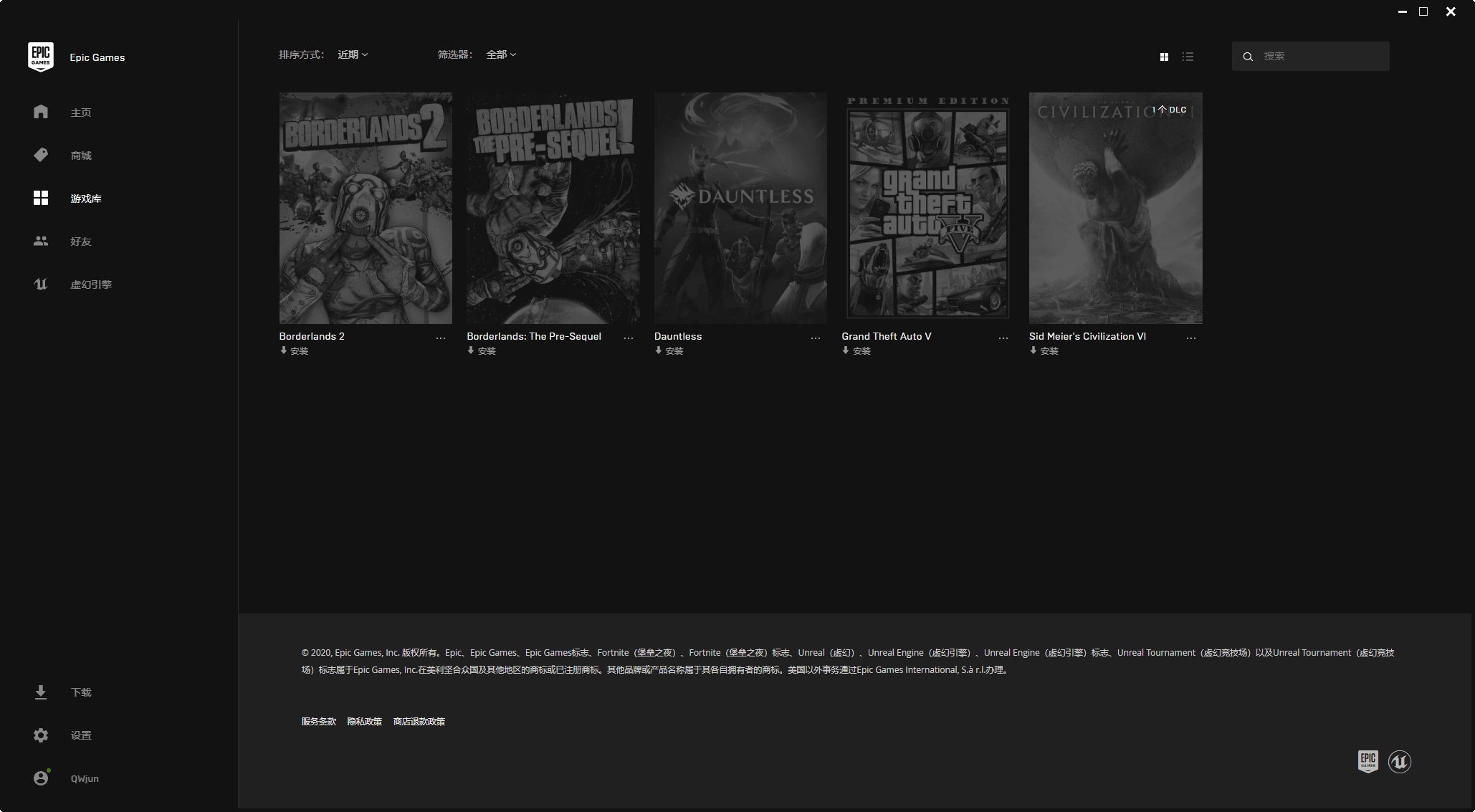
Task: Select the 游戏库 library grid icon
Action: point(41,198)
